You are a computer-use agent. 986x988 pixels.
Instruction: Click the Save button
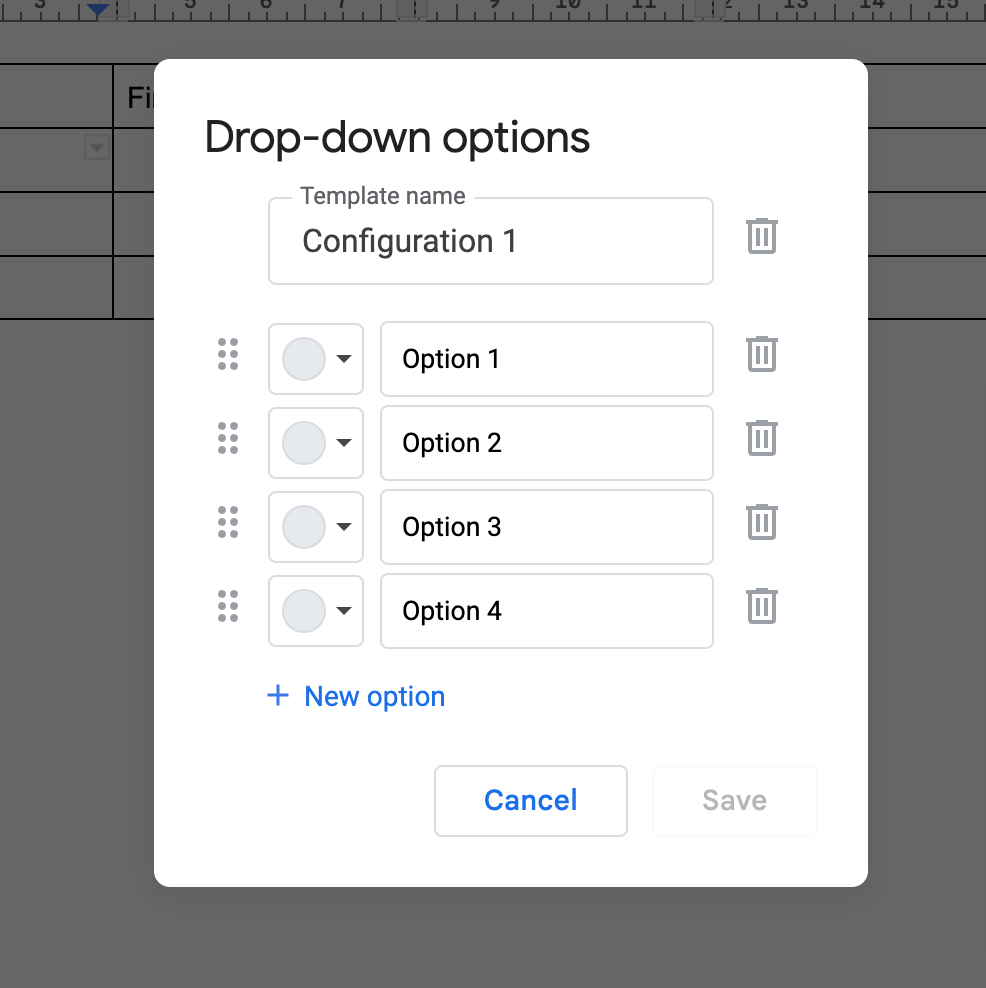734,800
